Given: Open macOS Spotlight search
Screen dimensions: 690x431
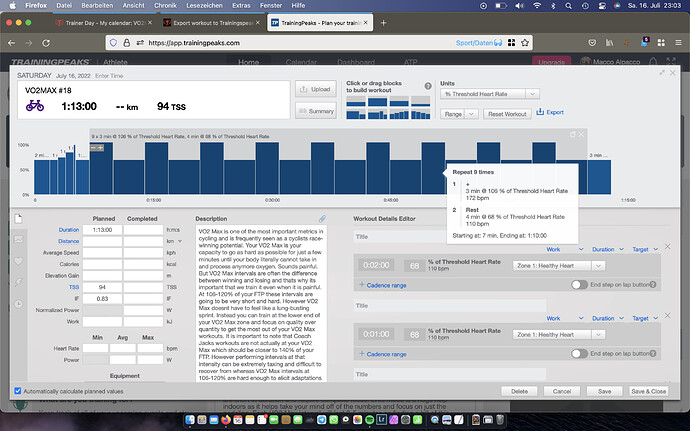Looking at the screenshot, I should [569, 6].
